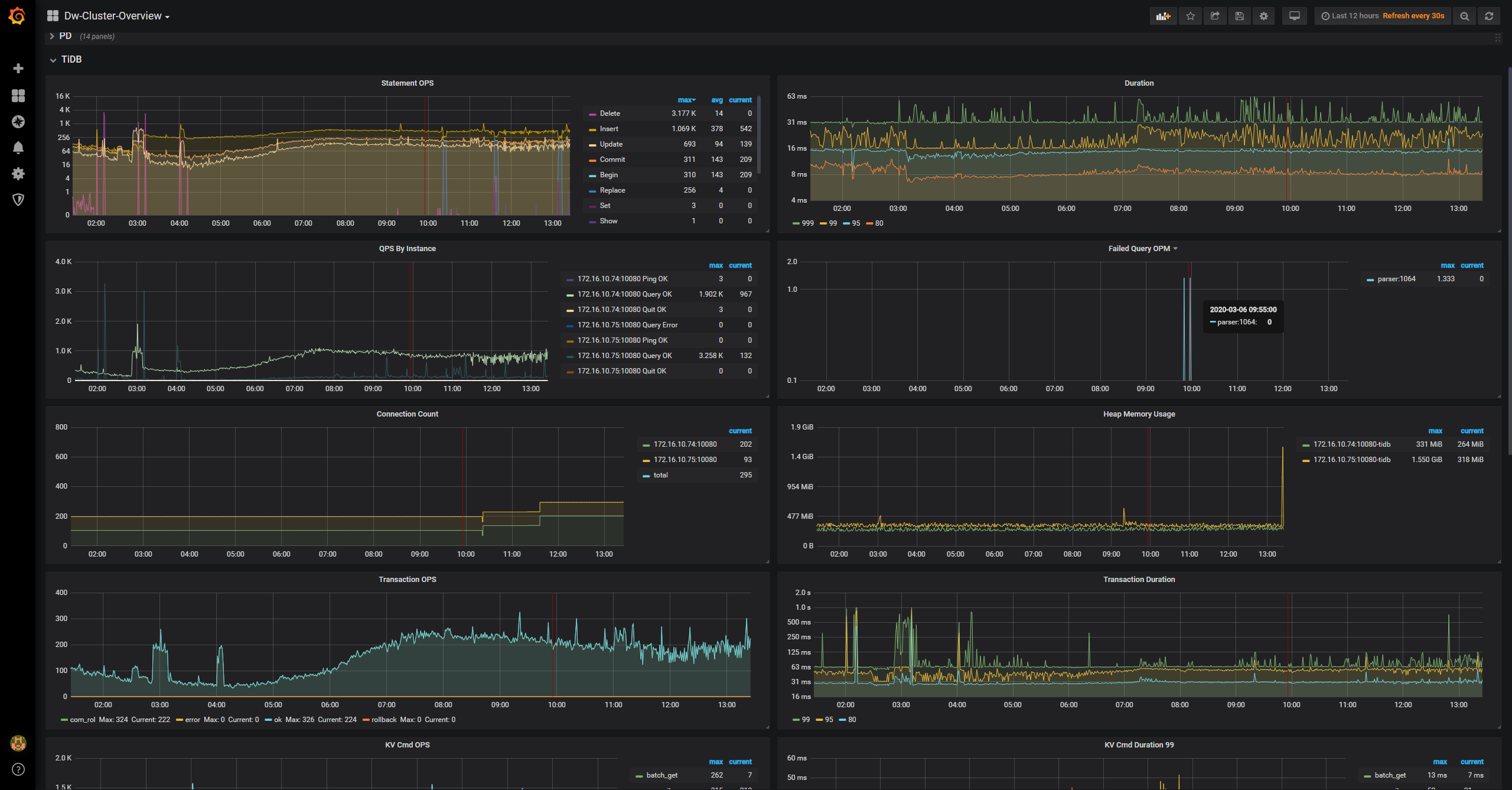1512x790 pixels.
Task: Open the Explore compass in sidebar
Action: (x=18, y=122)
